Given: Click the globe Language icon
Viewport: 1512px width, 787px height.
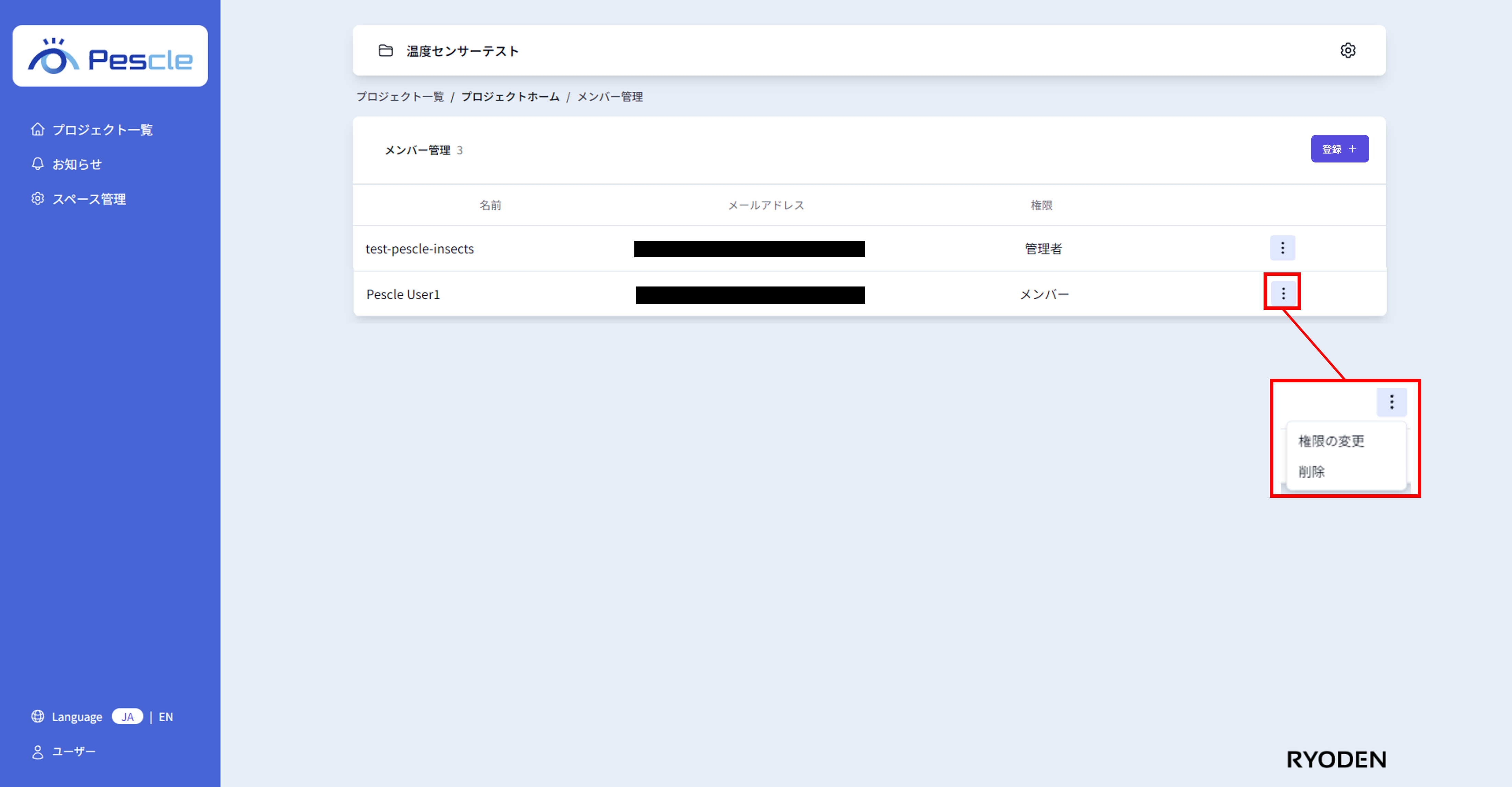Looking at the screenshot, I should coord(37,716).
